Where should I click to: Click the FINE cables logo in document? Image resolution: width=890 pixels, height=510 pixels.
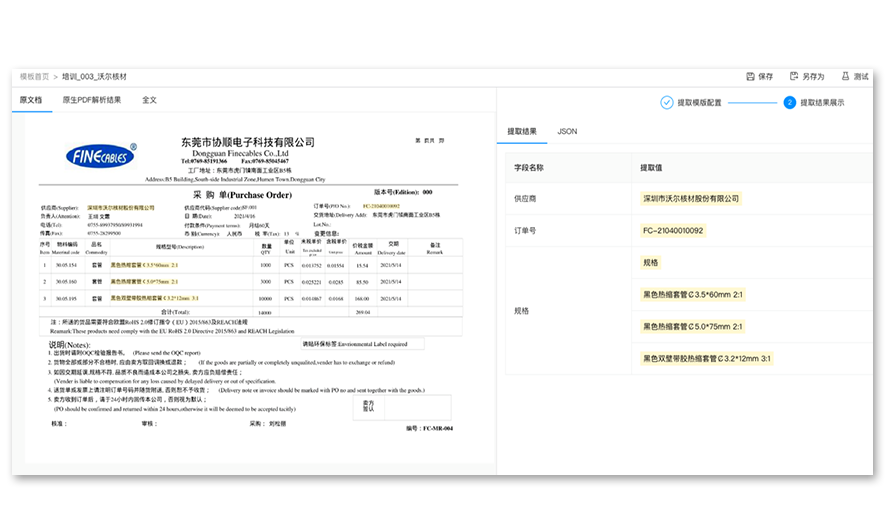[101, 155]
